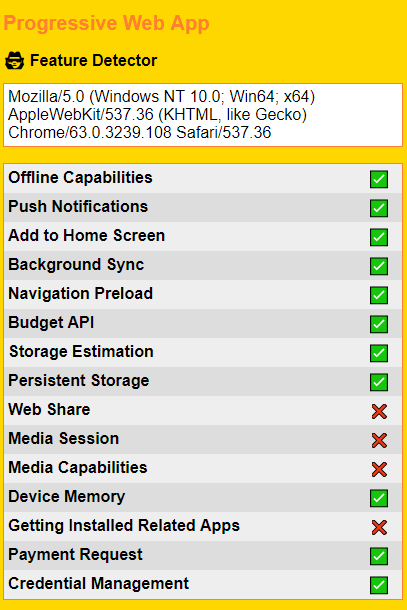The height and width of the screenshot is (610, 407).
Task: Click the green check for Offline Capabilities
Action: tap(379, 179)
